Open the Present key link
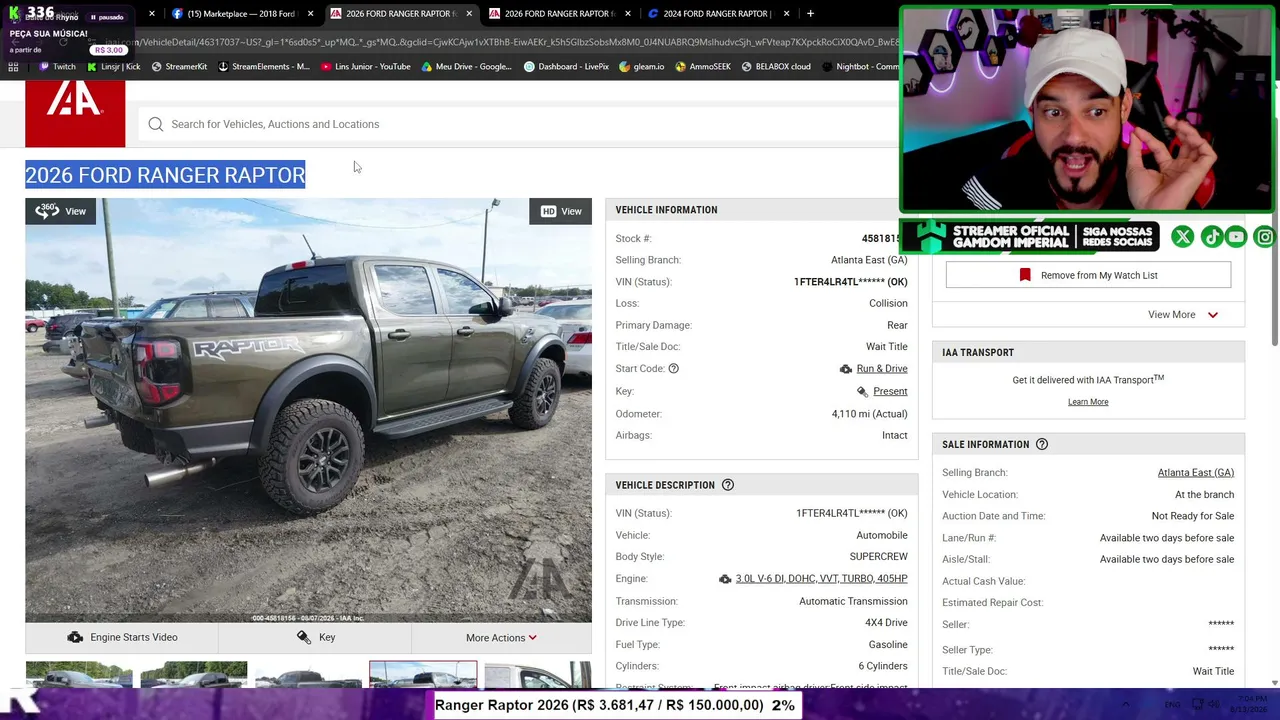This screenshot has width=1280, height=720. (890, 391)
